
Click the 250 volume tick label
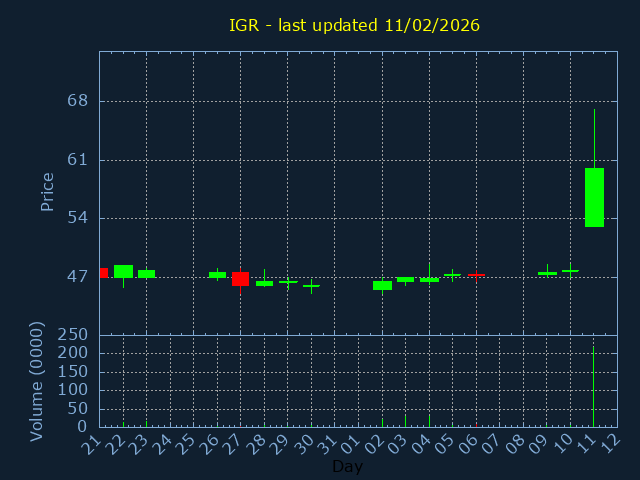tap(72, 335)
